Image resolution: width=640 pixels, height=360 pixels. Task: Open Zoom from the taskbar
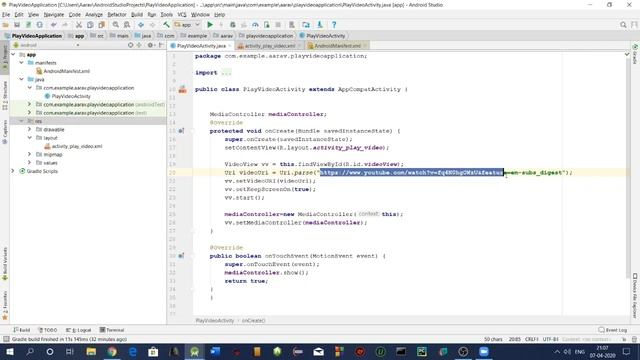point(484,351)
